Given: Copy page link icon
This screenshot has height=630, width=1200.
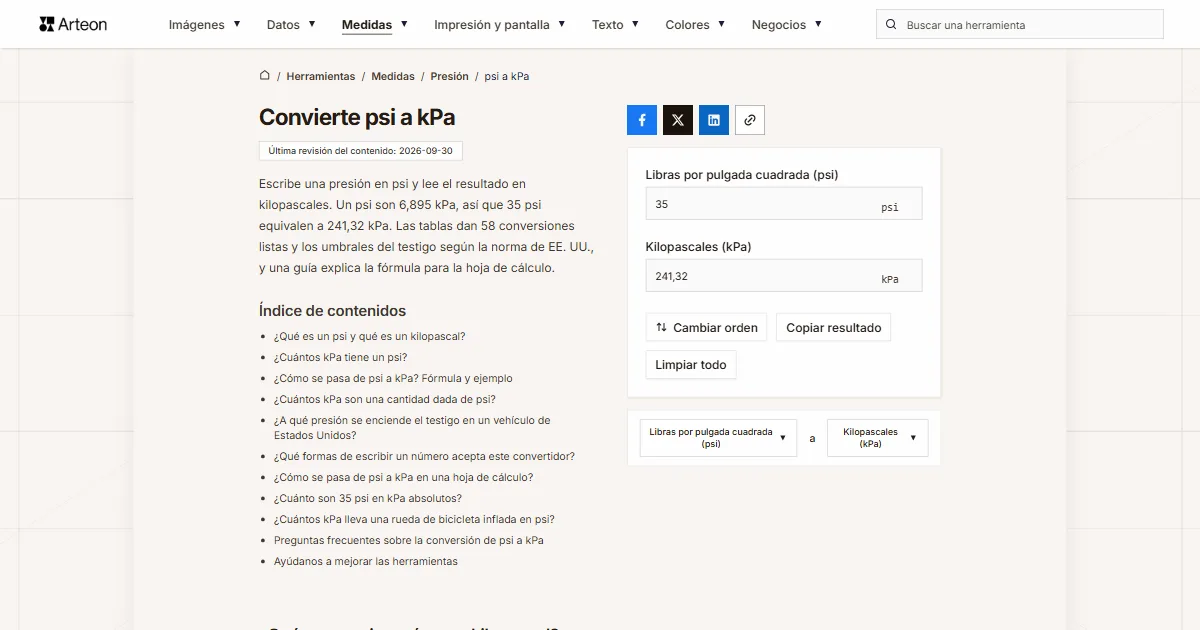Looking at the screenshot, I should [x=750, y=120].
